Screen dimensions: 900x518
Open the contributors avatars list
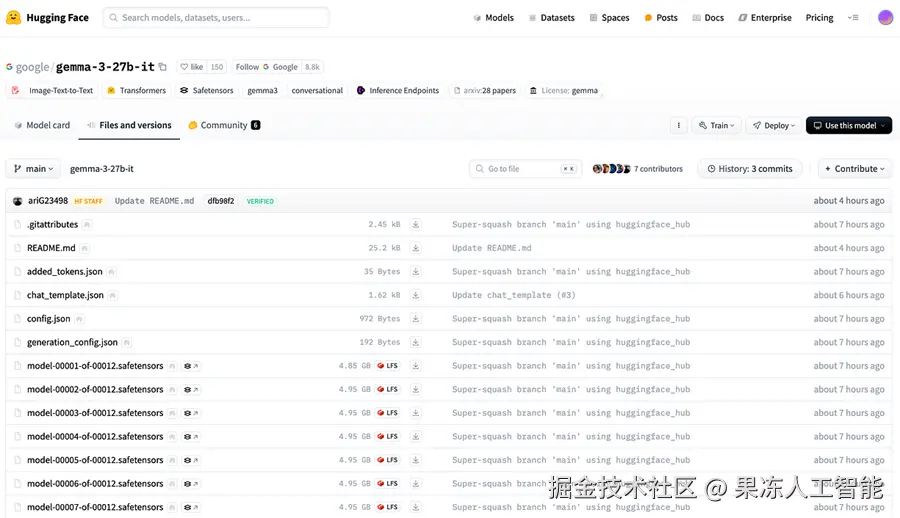(611, 169)
